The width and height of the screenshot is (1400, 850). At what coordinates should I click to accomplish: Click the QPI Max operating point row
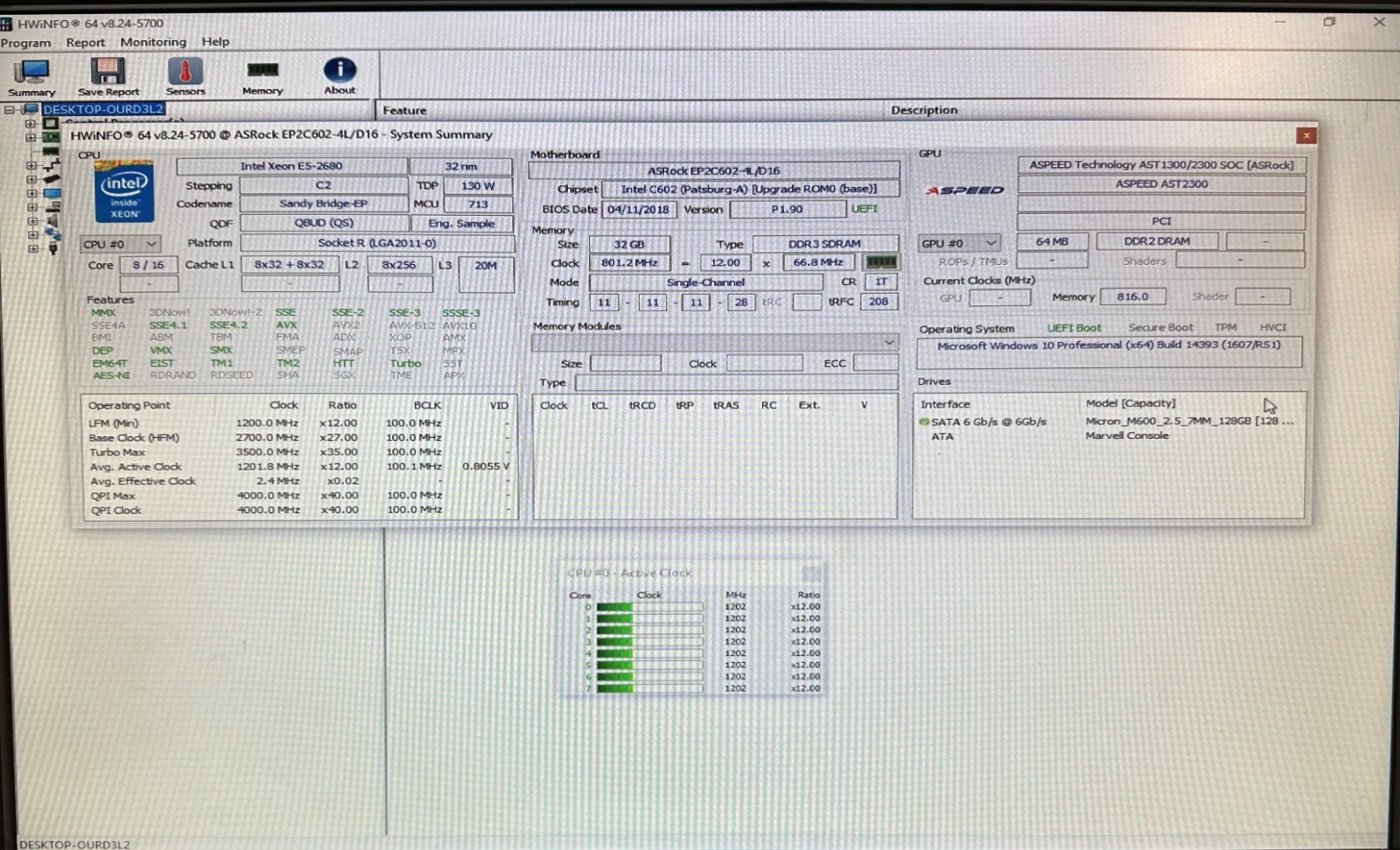299,496
